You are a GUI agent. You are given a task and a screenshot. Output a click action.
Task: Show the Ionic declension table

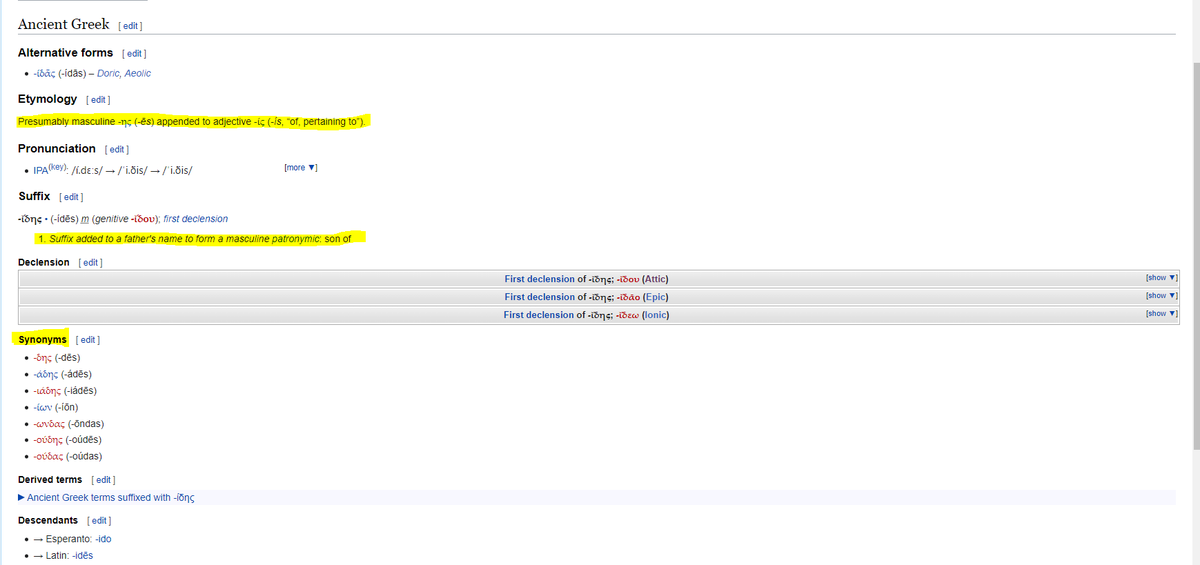1161,314
